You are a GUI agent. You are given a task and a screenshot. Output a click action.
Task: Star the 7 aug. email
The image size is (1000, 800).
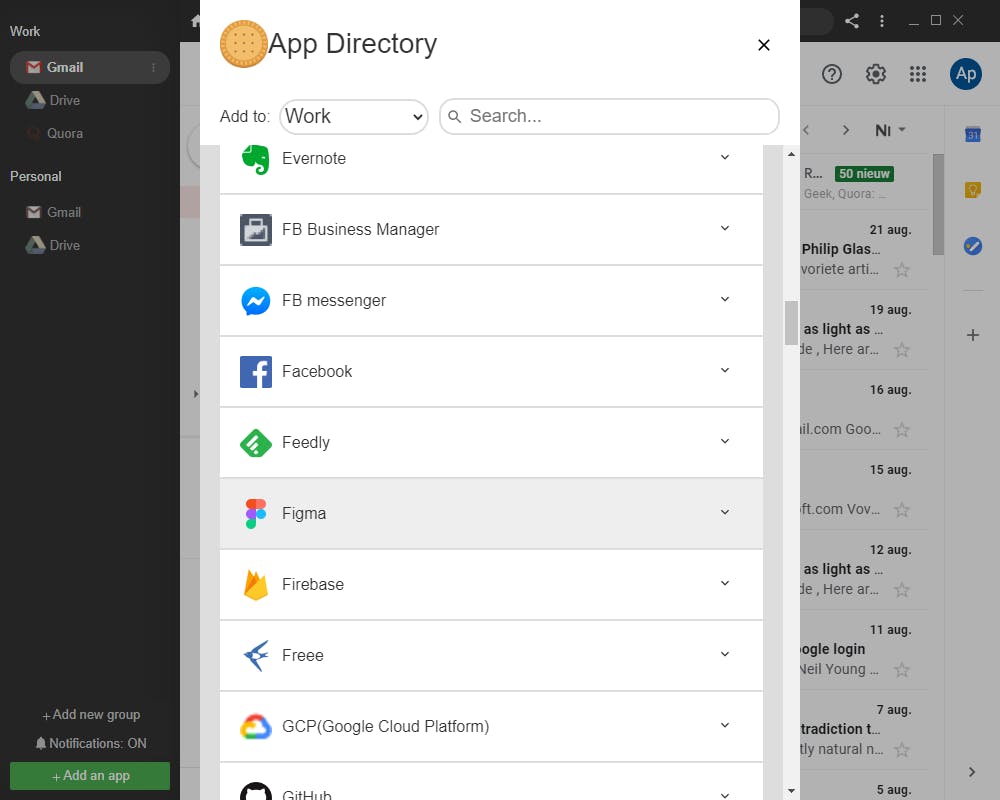[x=902, y=750]
